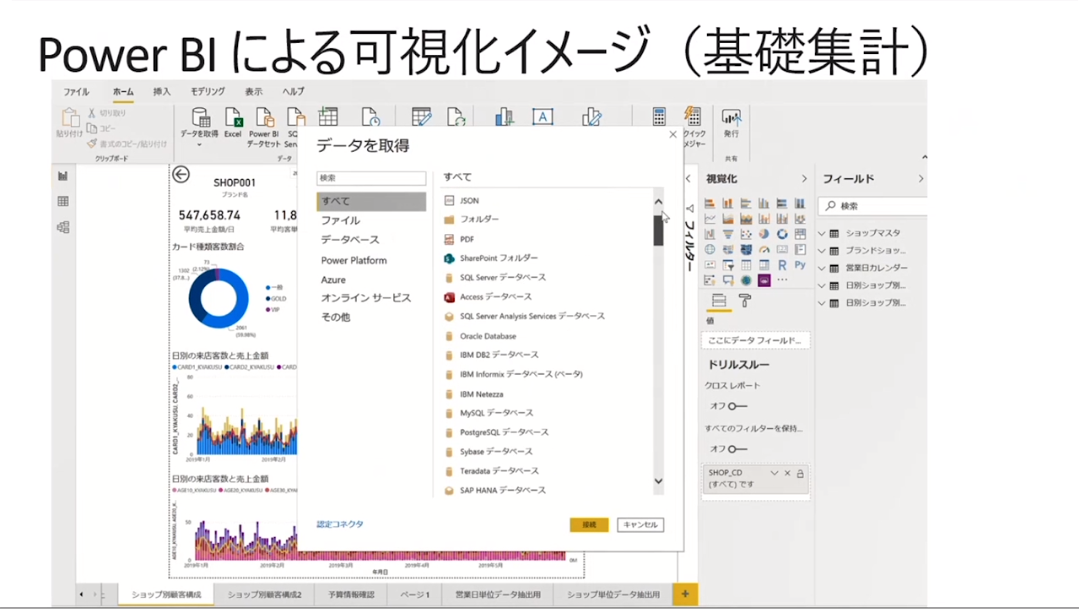1079x612 pixels.
Task: Select the line chart visualization icon
Action: [x=710, y=219]
